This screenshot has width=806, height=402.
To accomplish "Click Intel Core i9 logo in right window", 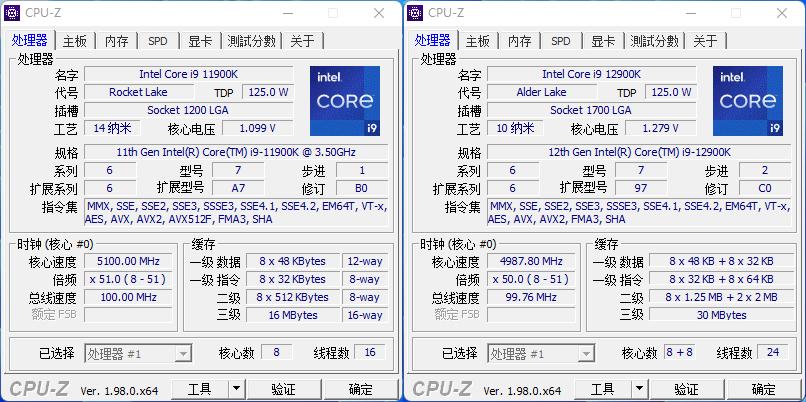I will coord(748,101).
